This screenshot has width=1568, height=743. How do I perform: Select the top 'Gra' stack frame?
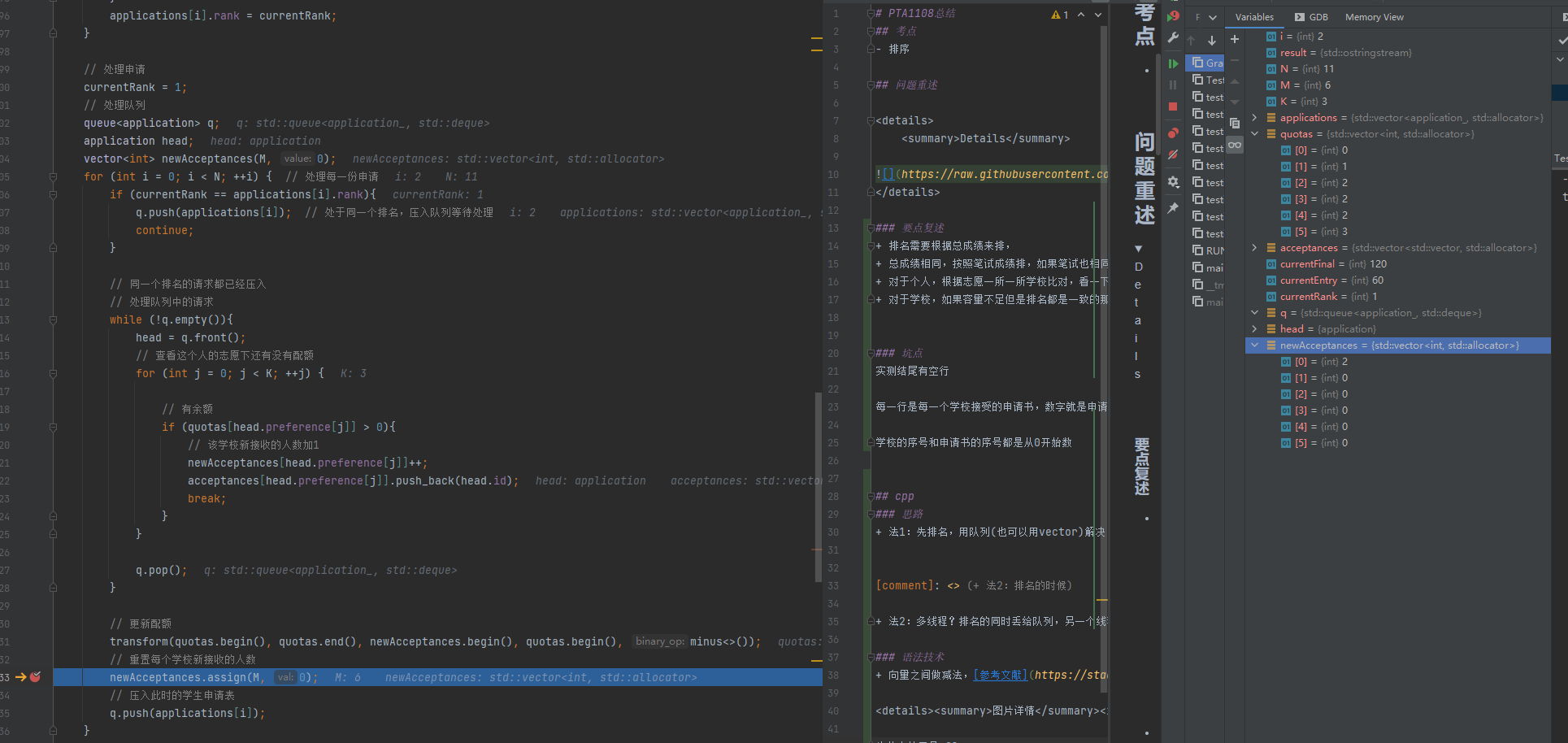click(x=1206, y=63)
